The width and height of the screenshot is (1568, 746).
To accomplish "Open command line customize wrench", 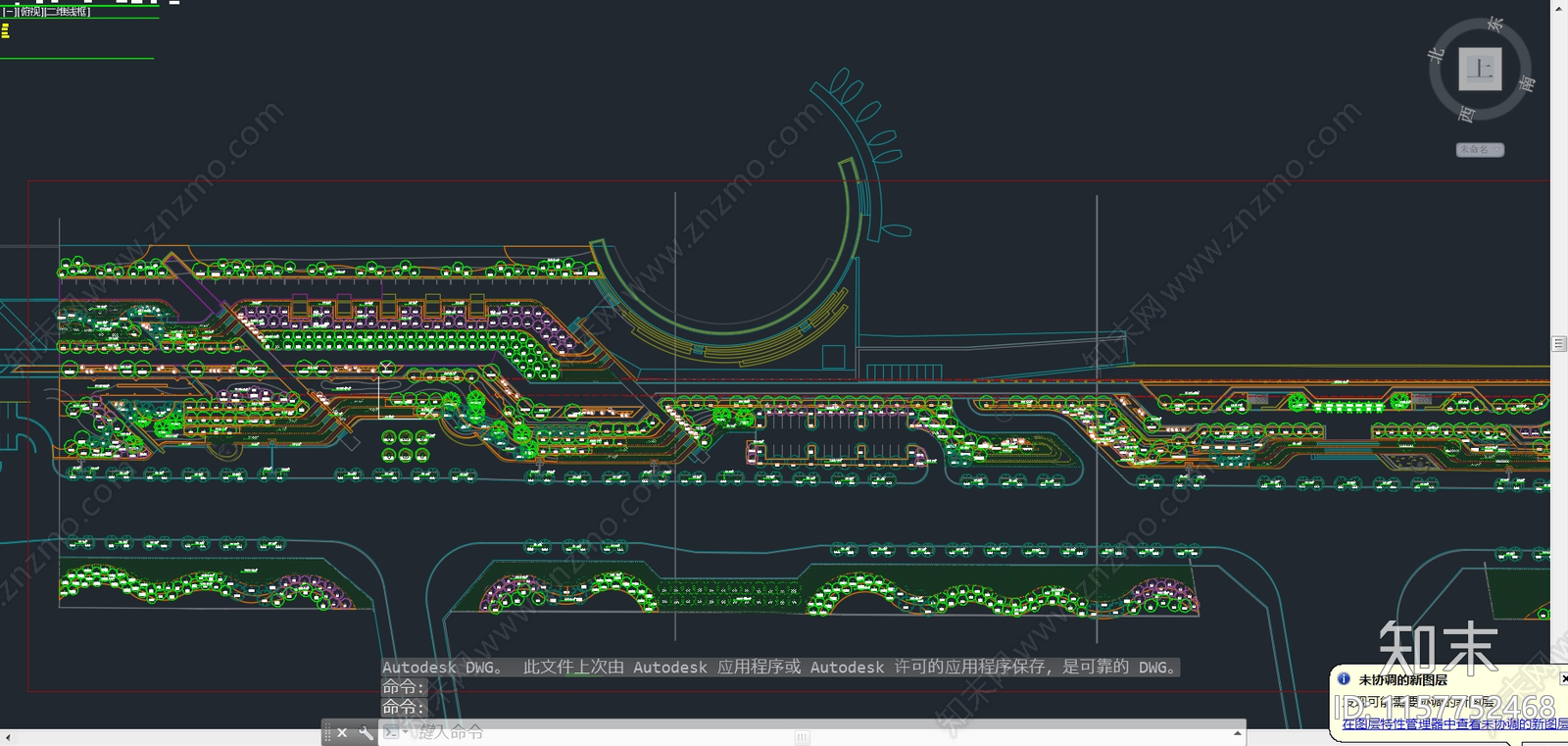I will click(366, 732).
